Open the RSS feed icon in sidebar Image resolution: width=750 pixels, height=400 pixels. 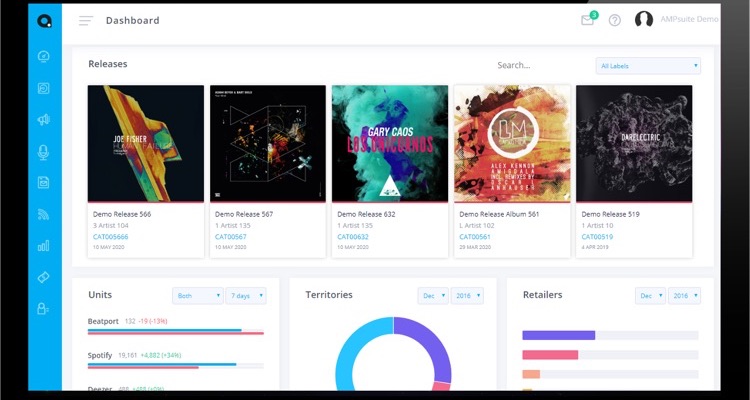click(44, 214)
